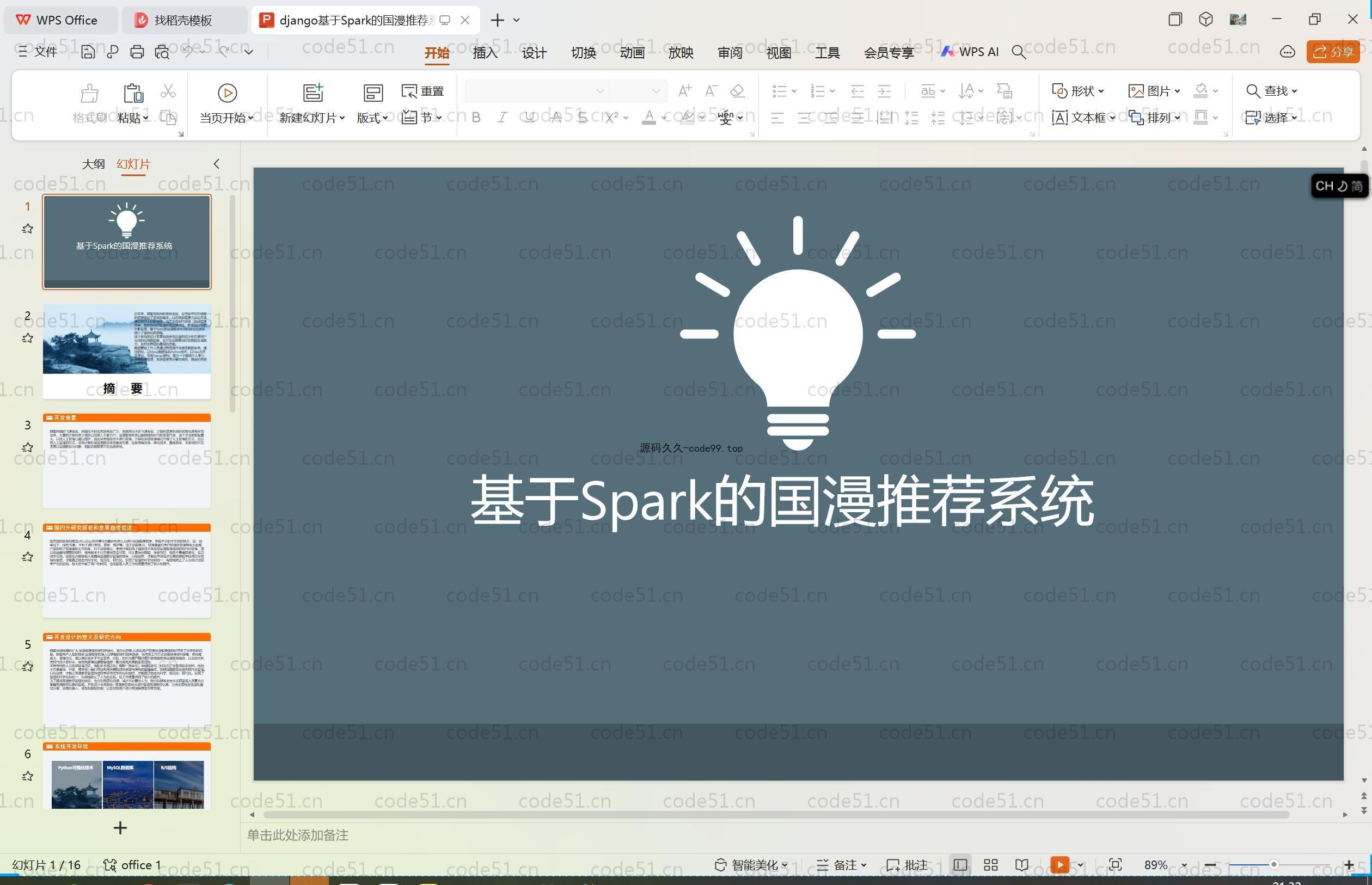Toggle Text Shadow formatting
This screenshot has width=1372, height=885.
click(582, 117)
